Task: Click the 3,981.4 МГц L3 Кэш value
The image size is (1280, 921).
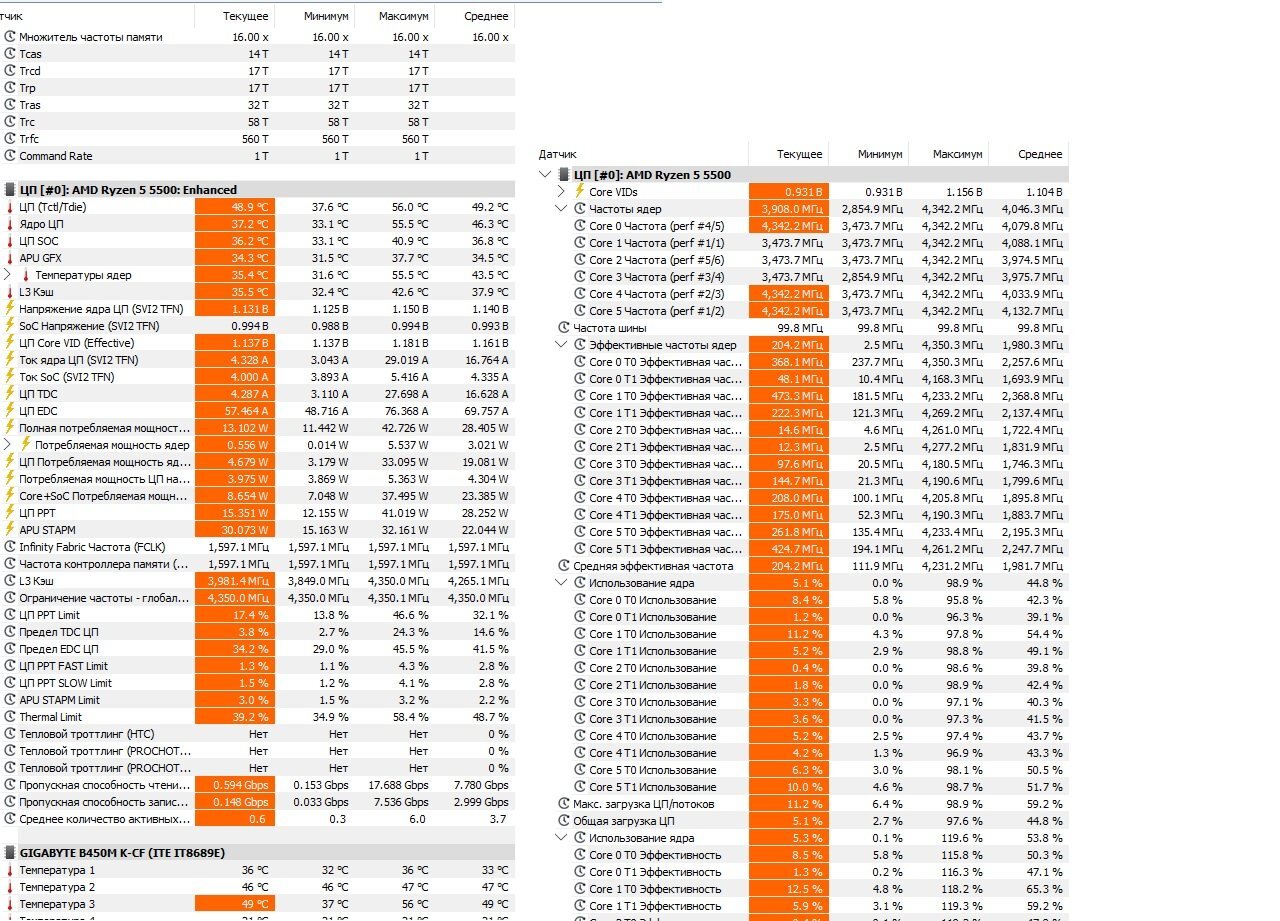Action: point(235,581)
